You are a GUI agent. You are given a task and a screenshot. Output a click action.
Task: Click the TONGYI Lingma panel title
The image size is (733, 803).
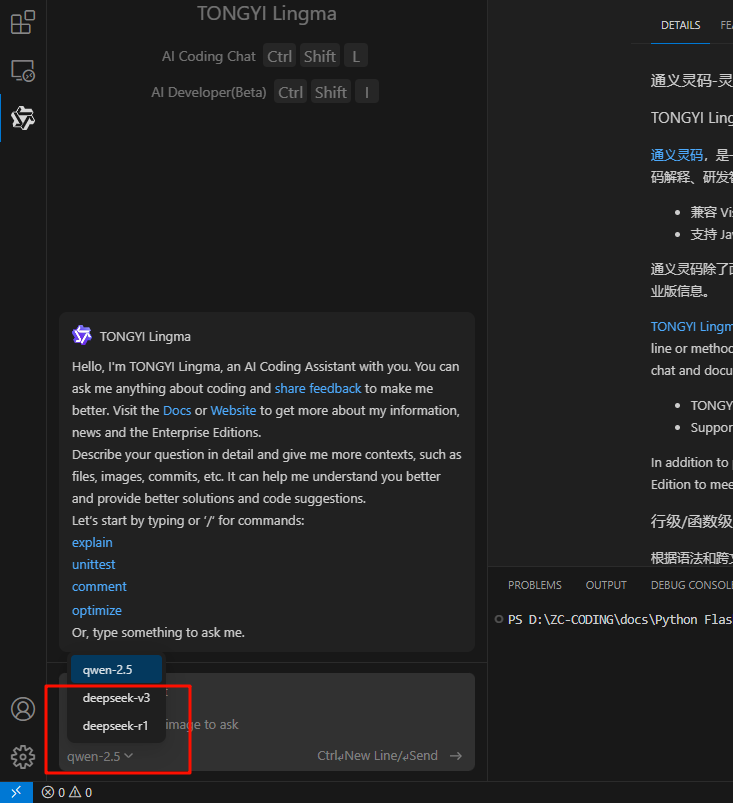(267, 14)
